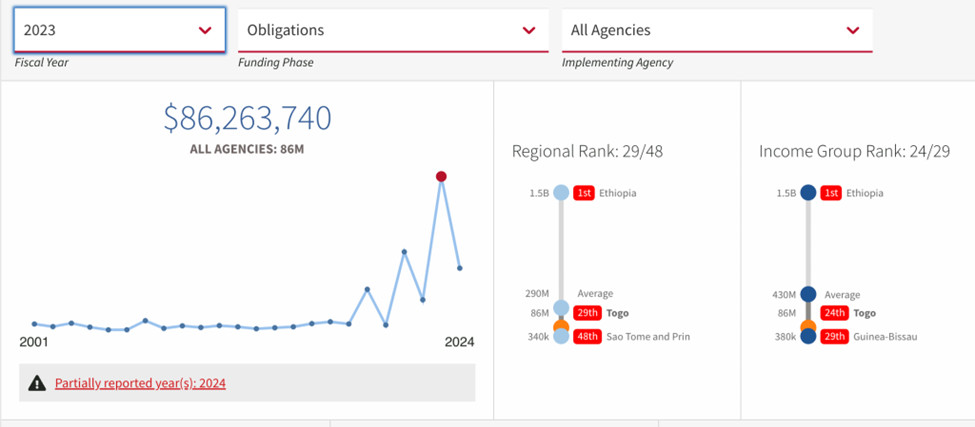Click the Partially reported year(s): 2024 link

[x=140, y=383]
